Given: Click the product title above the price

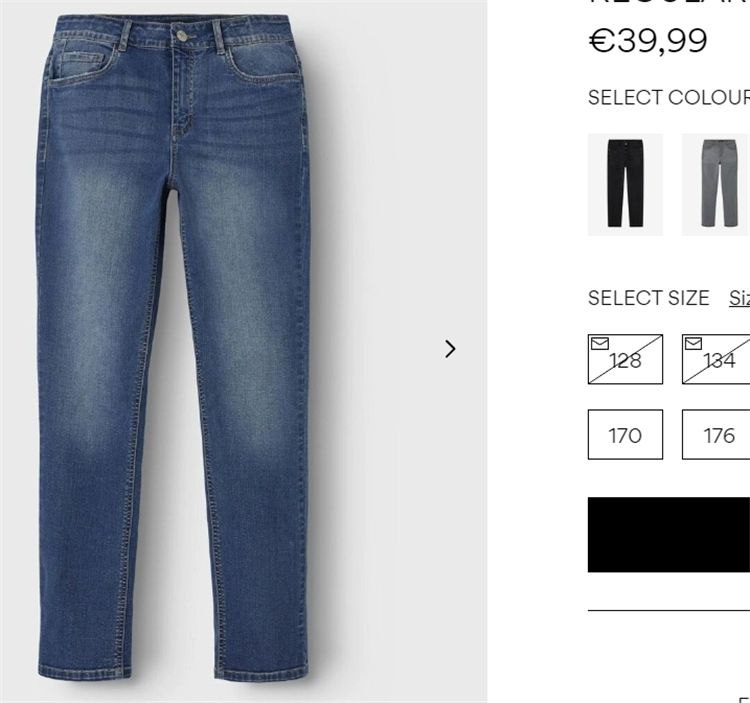Looking at the screenshot, I should tap(669, 2).
